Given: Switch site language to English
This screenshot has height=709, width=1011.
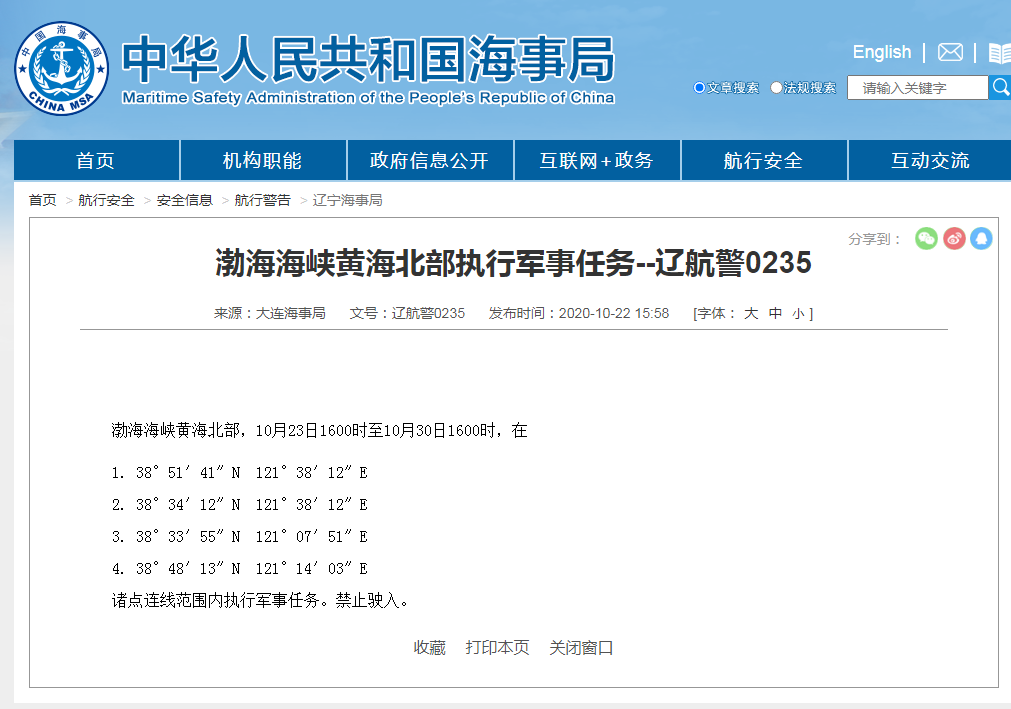Looking at the screenshot, I should (x=881, y=52).
